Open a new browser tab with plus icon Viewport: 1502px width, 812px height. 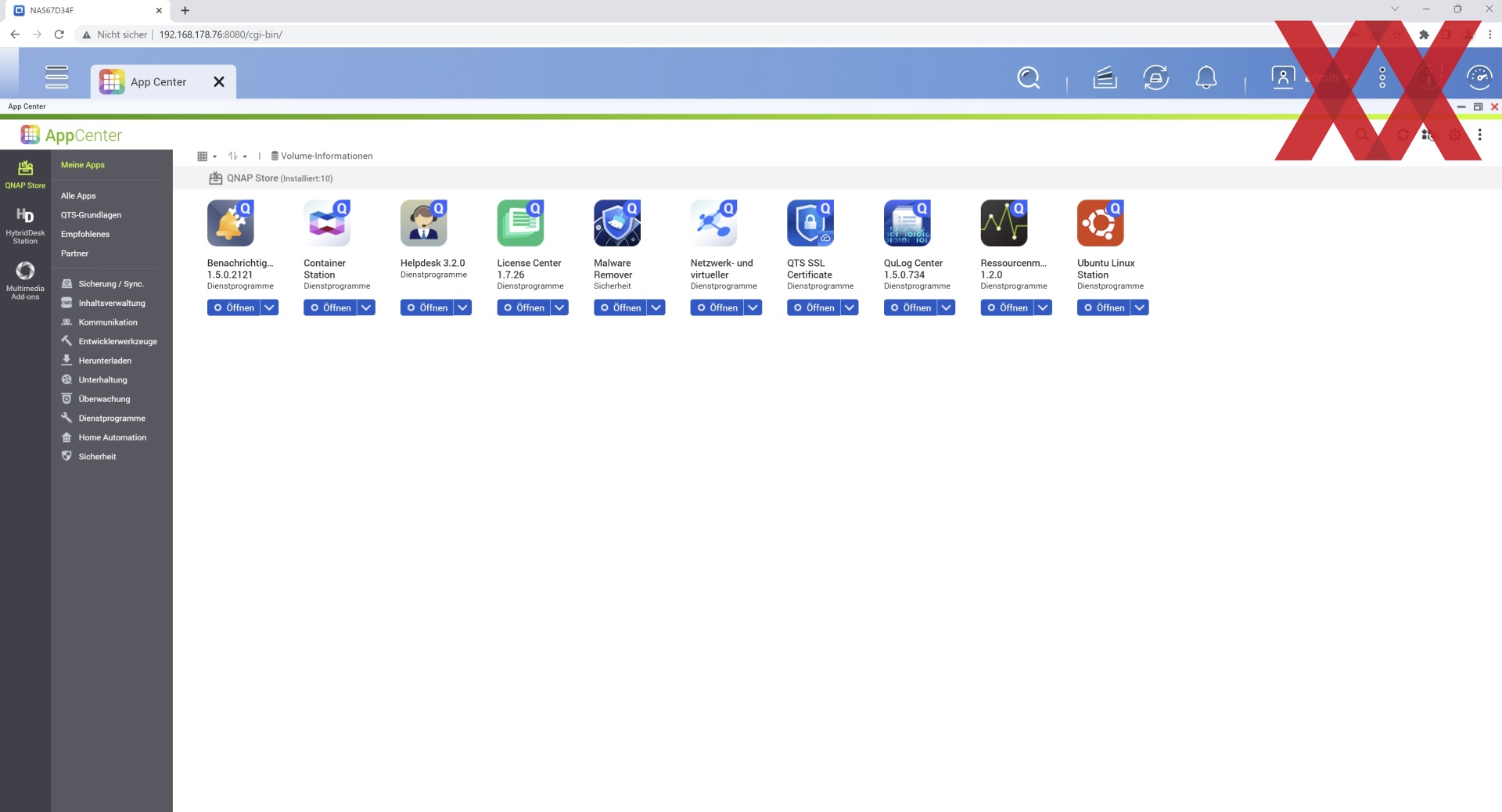[x=185, y=10]
